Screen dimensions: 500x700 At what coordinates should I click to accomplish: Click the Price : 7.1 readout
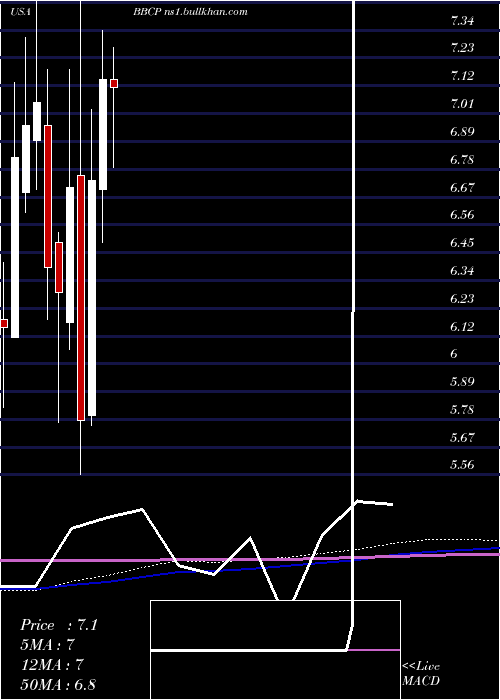pos(58,625)
